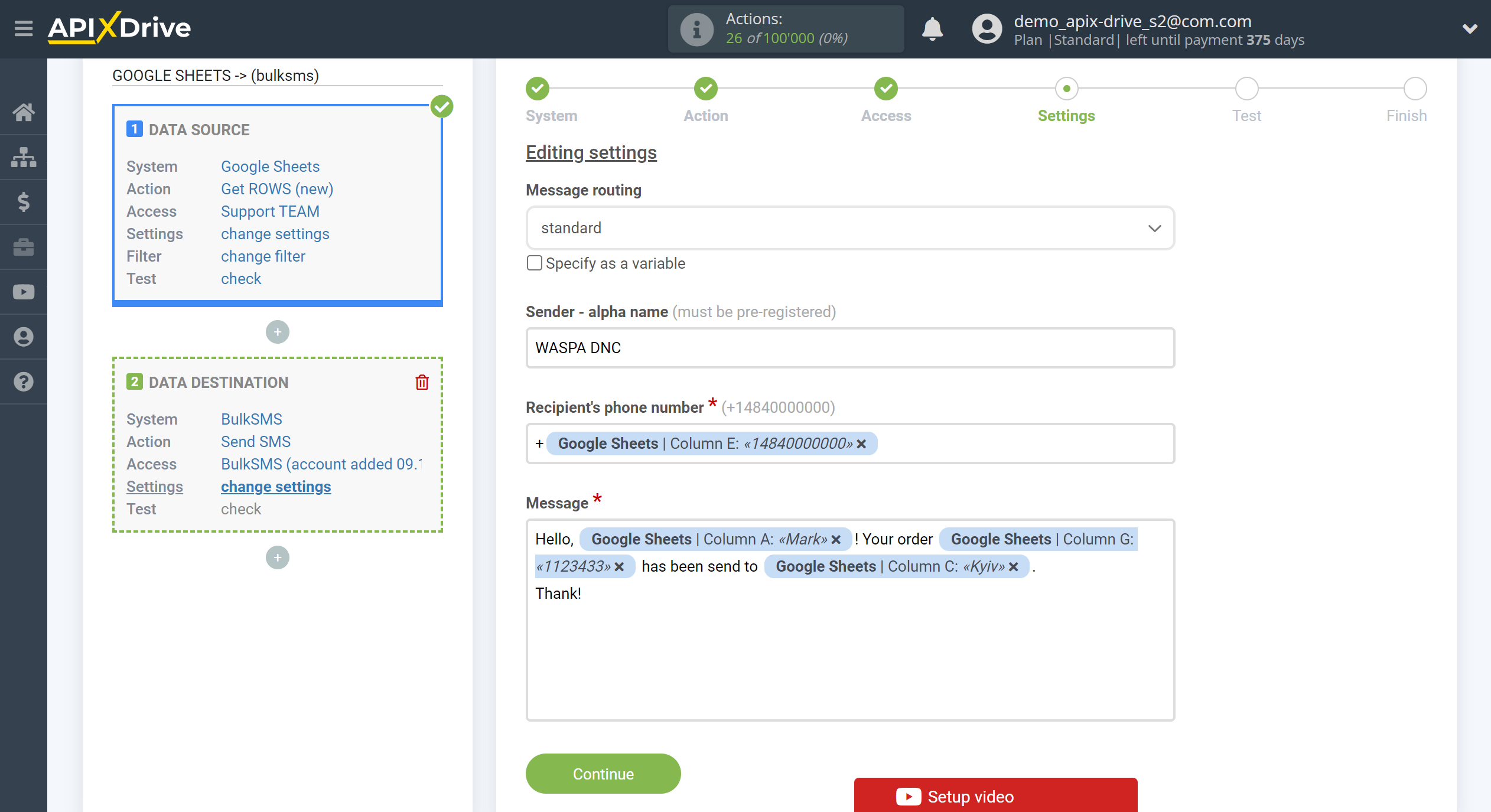This screenshot has width=1491, height=812.
Task: Open briefcase icon in sidebar
Action: (24, 246)
